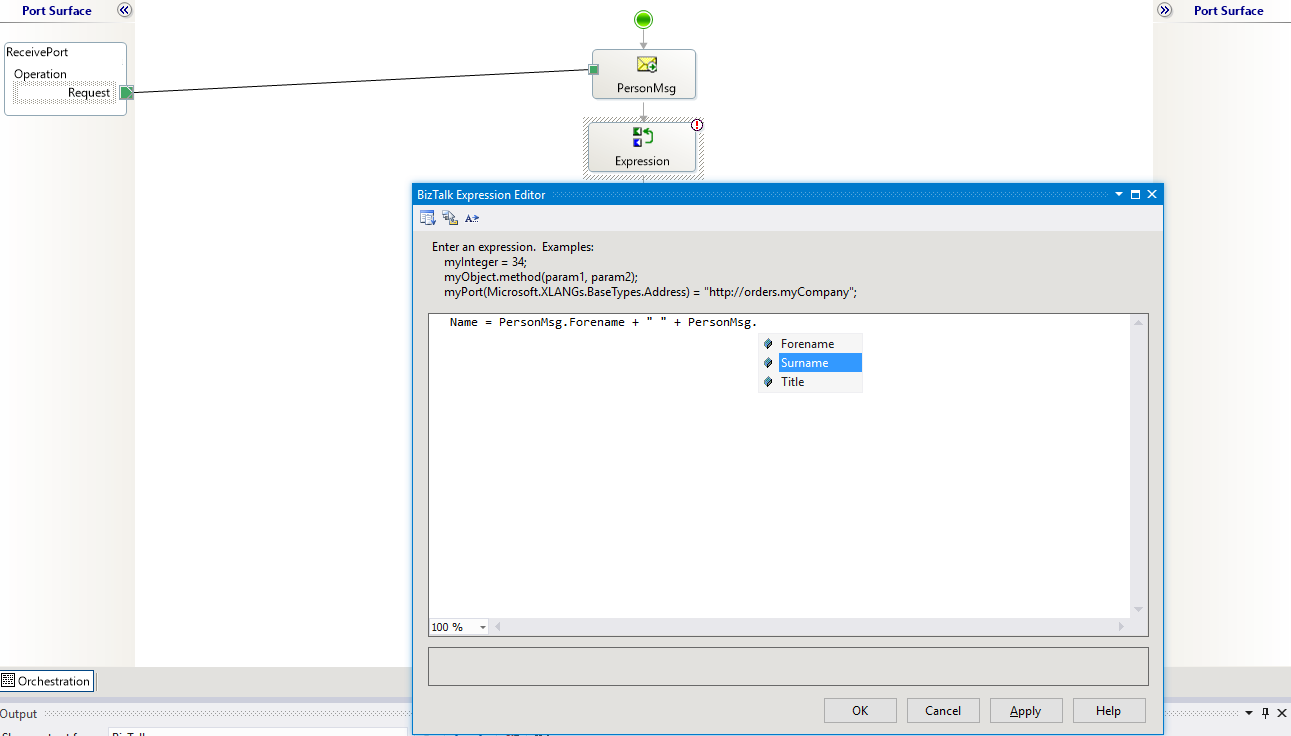Collapse the right Port Surface
Image resolution: width=1291 pixels, height=736 pixels.
[1165, 10]
